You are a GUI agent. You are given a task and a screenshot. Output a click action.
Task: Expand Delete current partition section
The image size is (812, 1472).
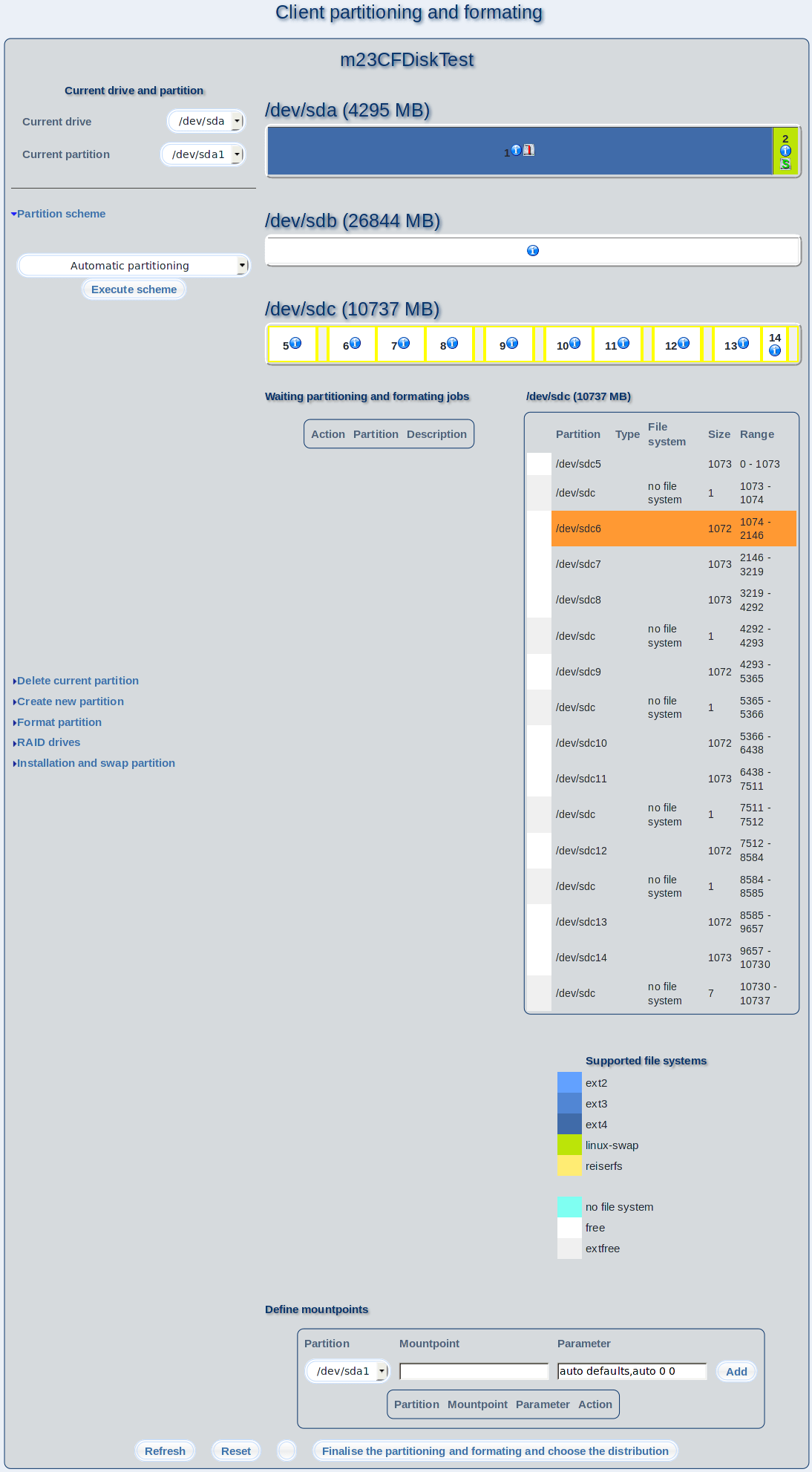point(77,681)
